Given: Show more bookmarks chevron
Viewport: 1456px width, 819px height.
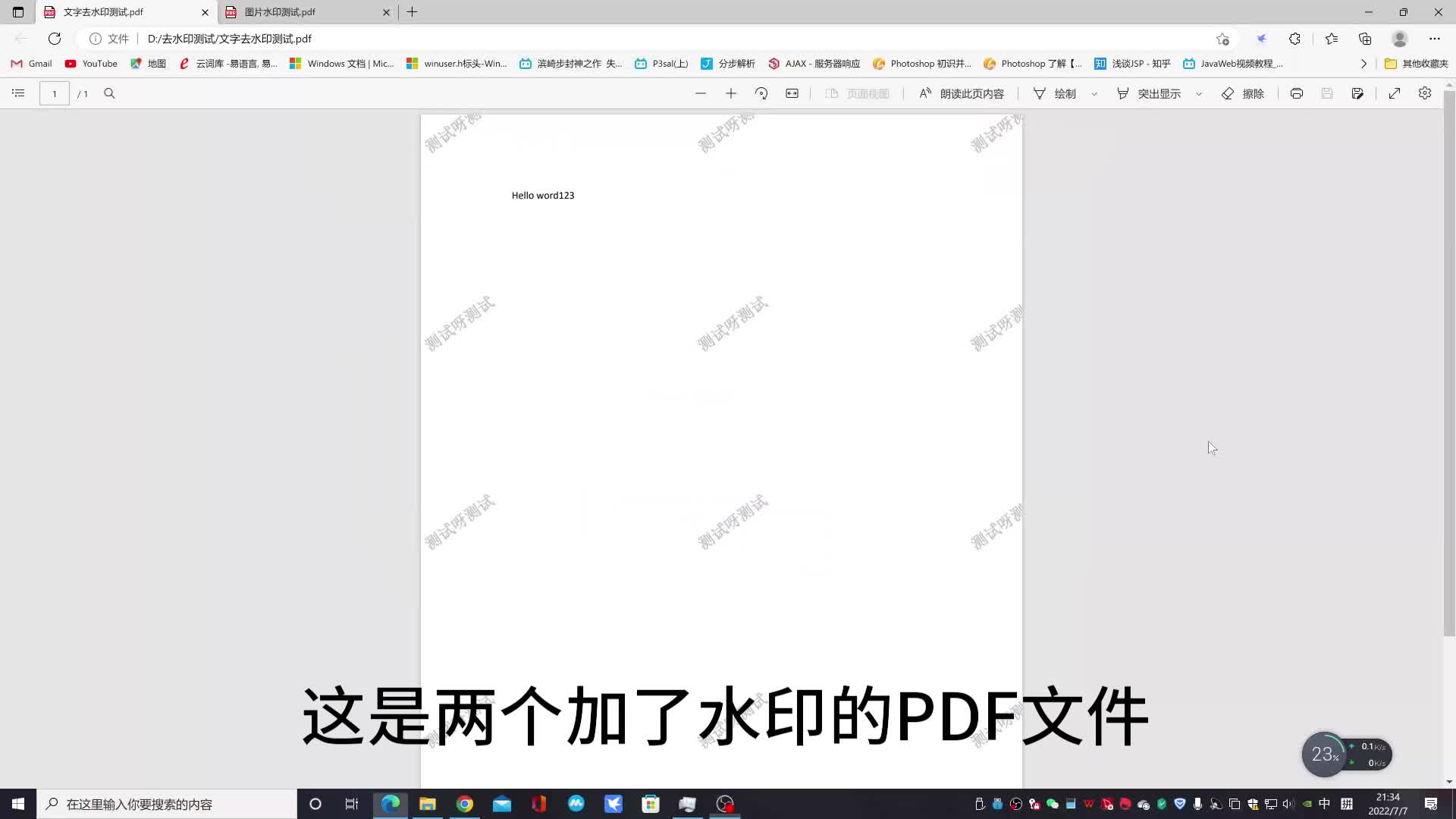Looking at the screenshot, I should coord(1363,64).
